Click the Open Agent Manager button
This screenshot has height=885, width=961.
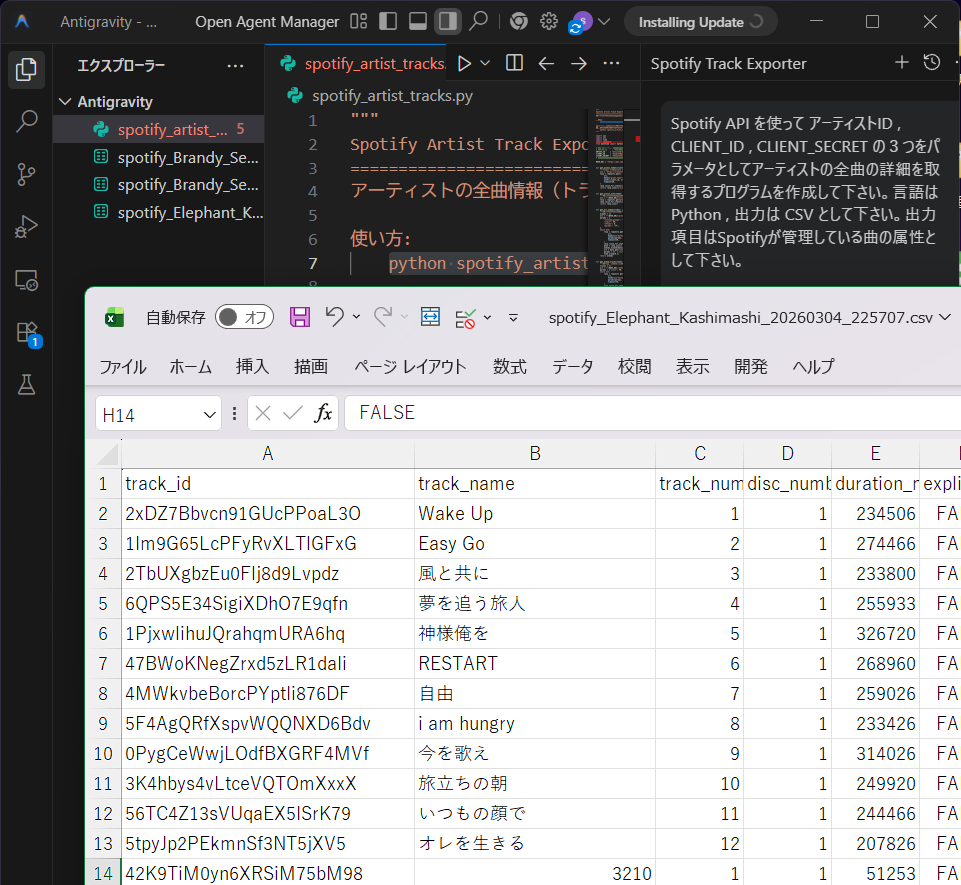pyautogui.click(x=266, y=21)
